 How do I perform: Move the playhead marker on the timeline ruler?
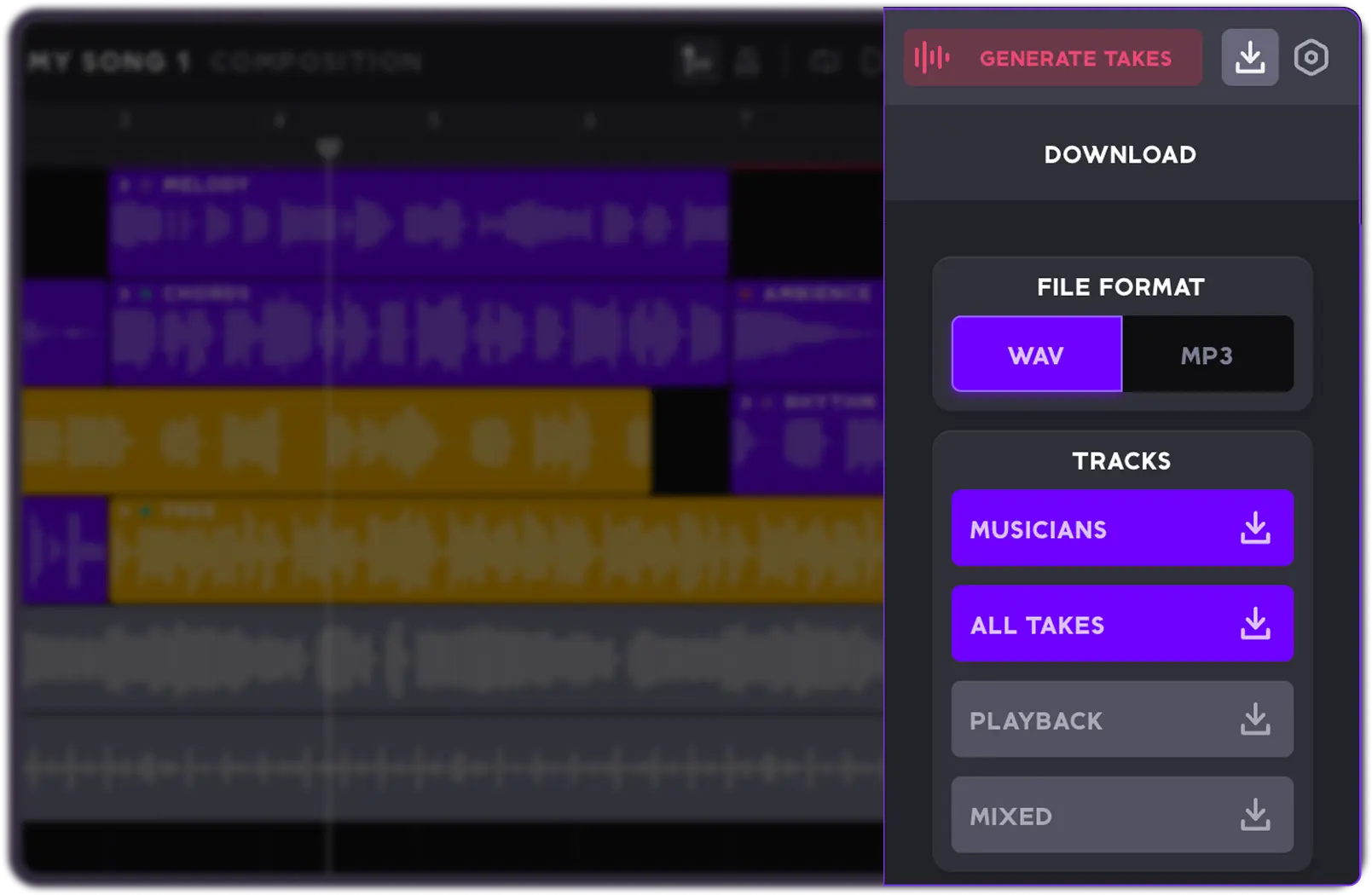329,148
